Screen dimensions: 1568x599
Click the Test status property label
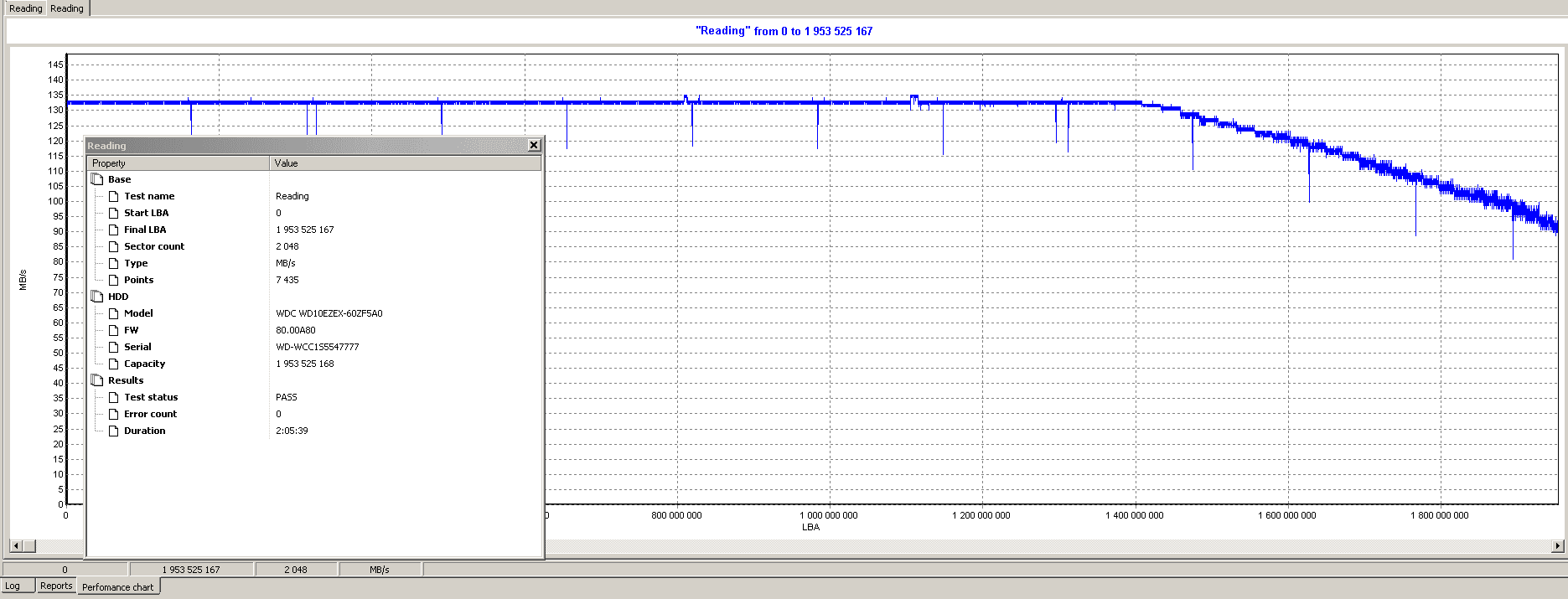coord(151,397)
